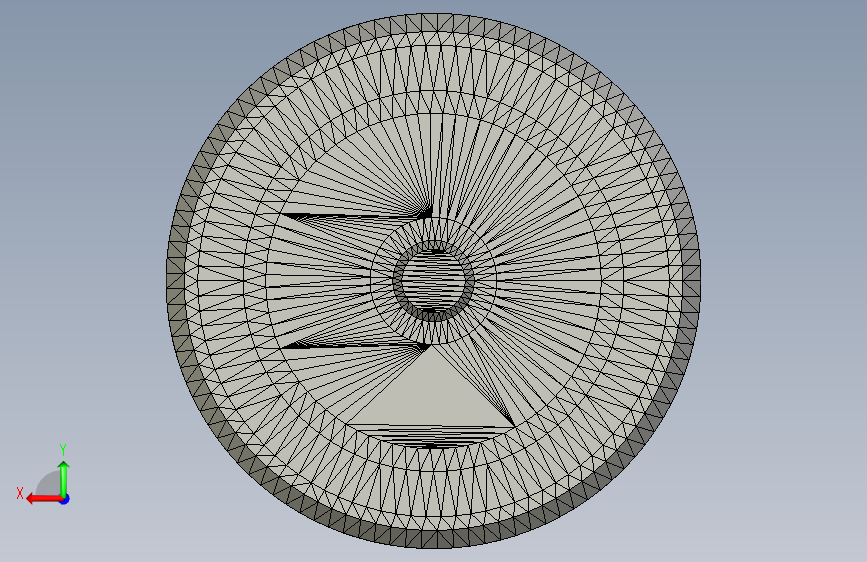Image resolution: width=867 pixels, height=562 pixels.
Task: Click the red X axis arrow on triad
Action: tap(44, 499)
